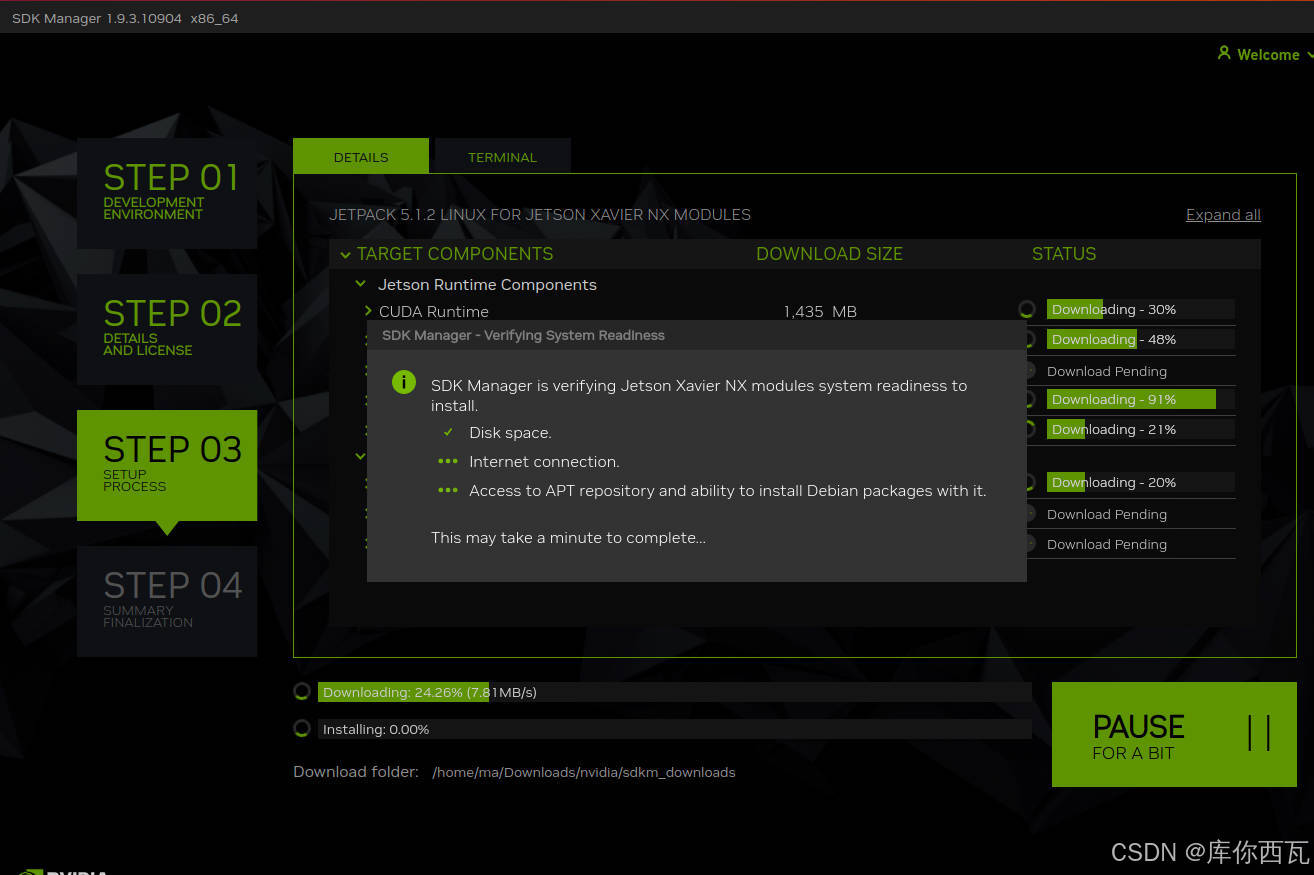Click the 1,435 MB download size value

tap(820, 312)
